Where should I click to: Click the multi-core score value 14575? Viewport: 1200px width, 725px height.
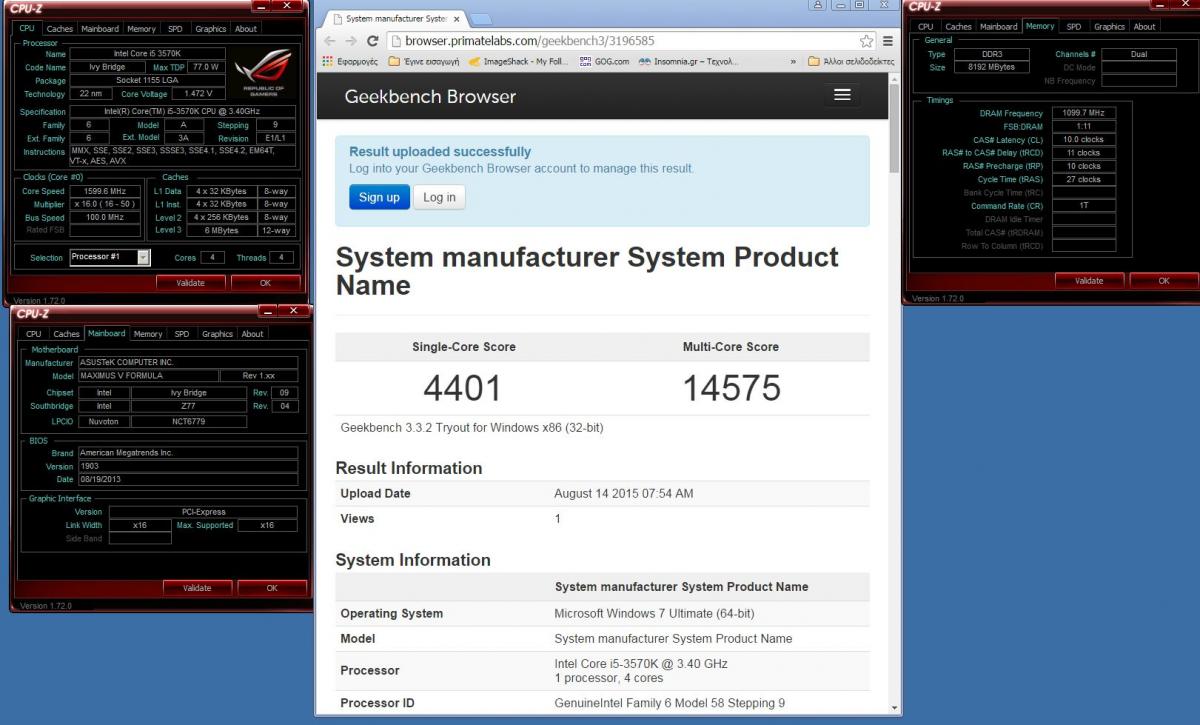pyautogui.click(x=731, y=389)
